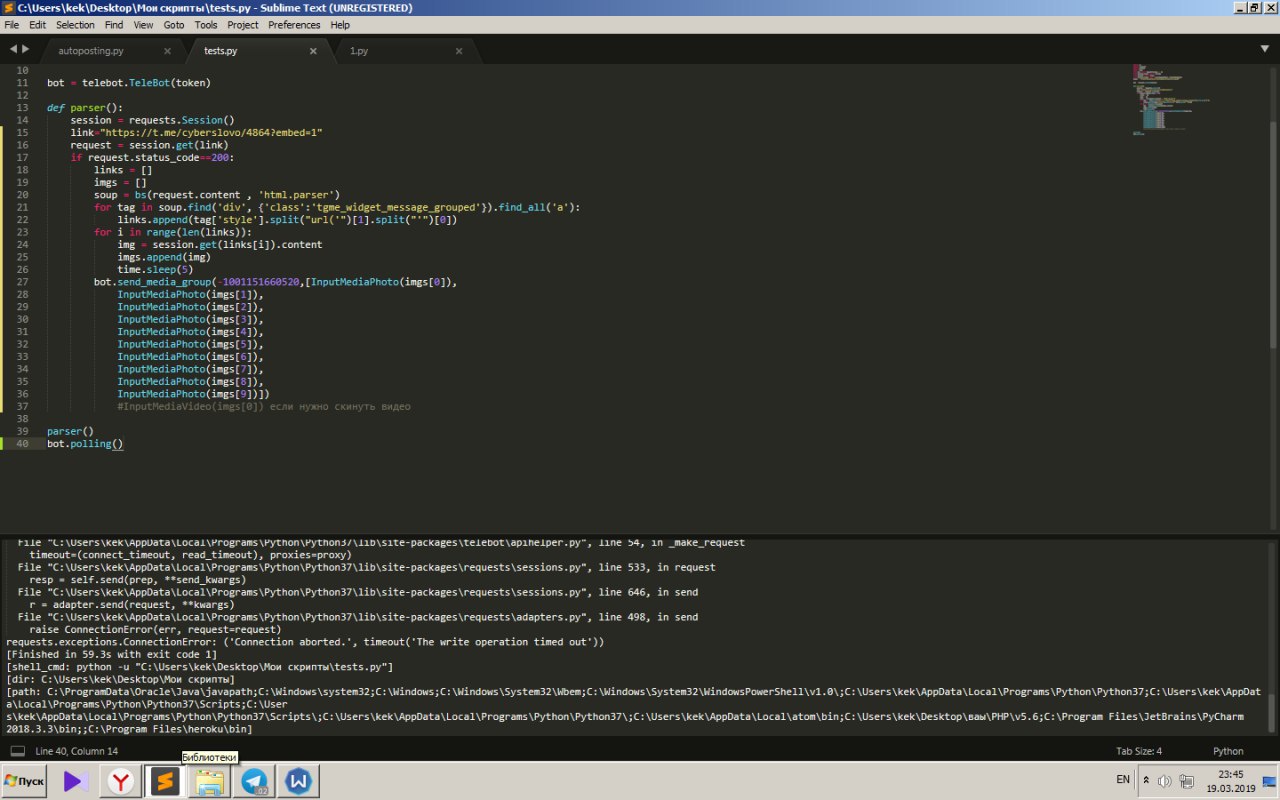
Task: Click '[Finished in 59.3s with exit code 1]'
Action: [111, 654]
